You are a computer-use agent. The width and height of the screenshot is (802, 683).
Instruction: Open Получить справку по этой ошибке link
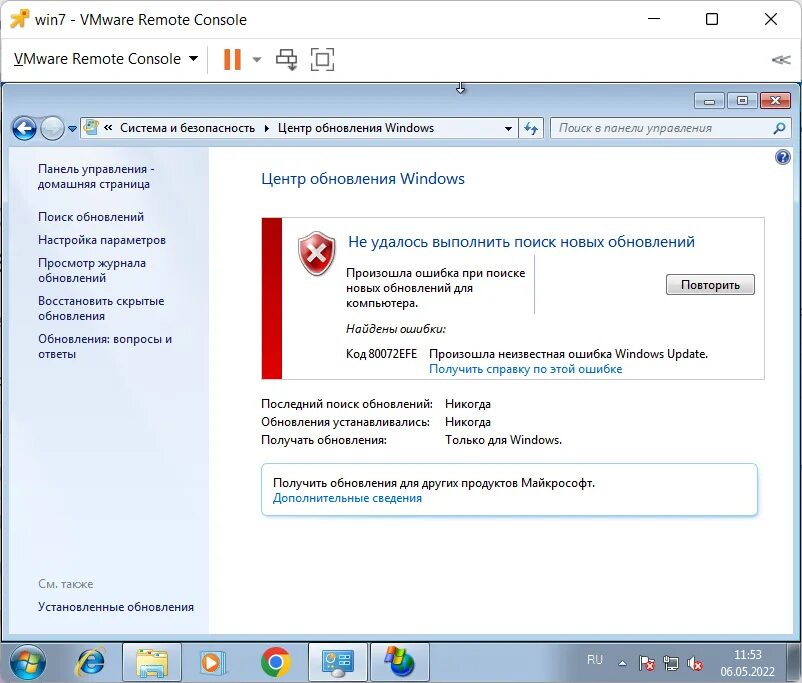coord(525,369)
